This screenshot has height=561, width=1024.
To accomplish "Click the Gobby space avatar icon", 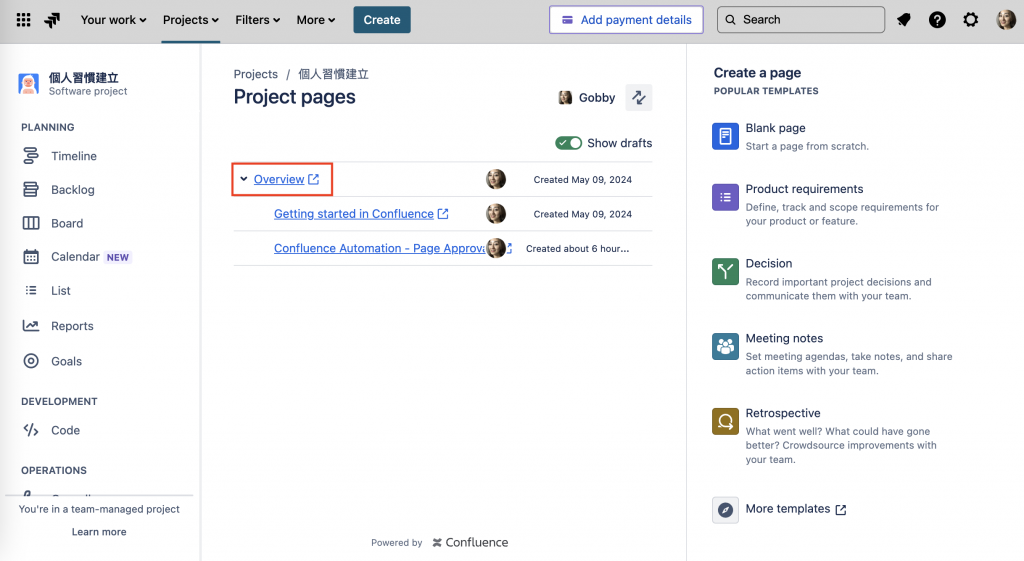I will click(565, 97).
